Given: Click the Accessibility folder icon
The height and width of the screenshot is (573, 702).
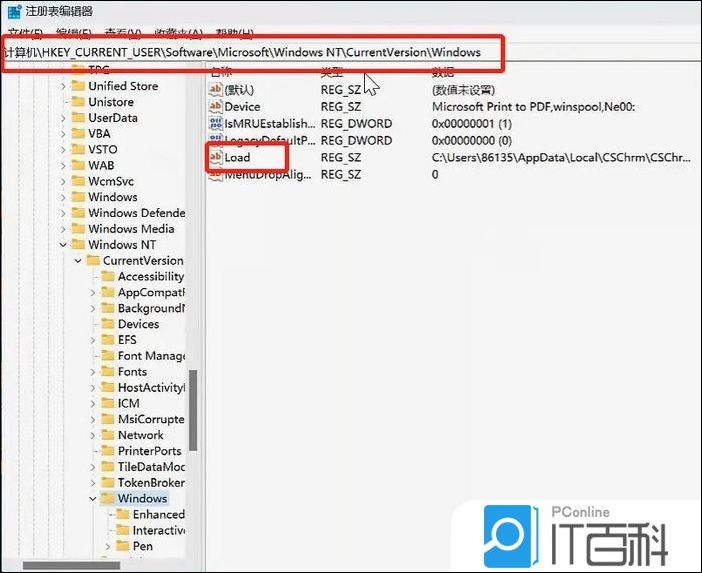Looking at the screenshot, I should (108, 276).
